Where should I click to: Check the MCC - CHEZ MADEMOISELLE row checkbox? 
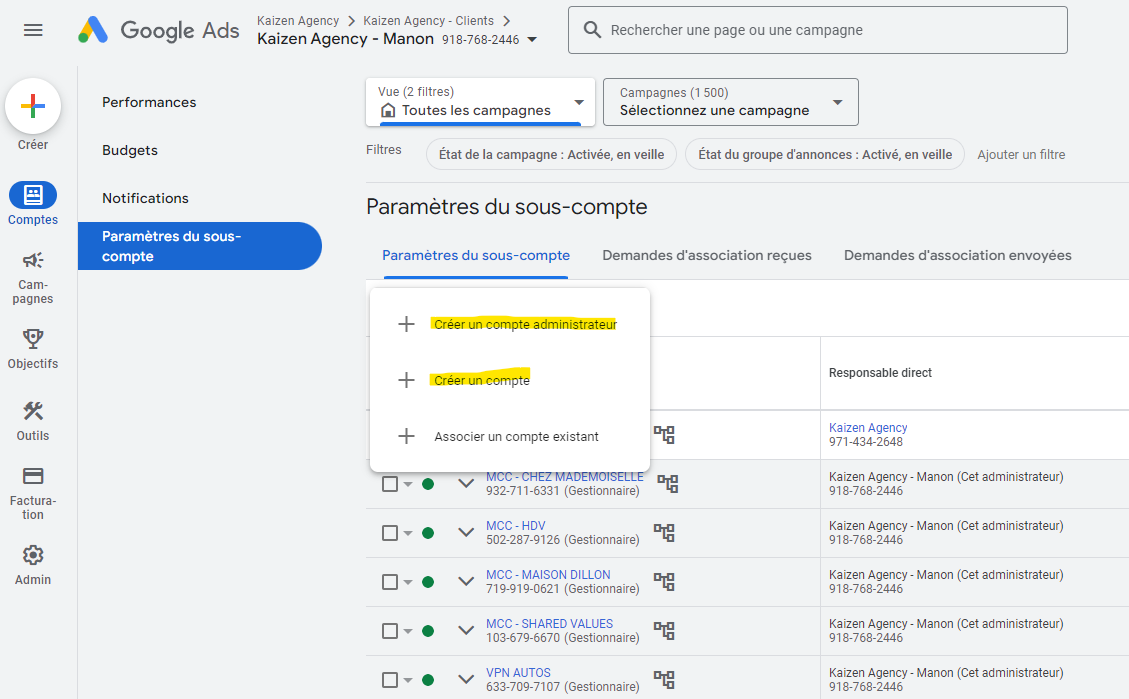tap(390, 484)
